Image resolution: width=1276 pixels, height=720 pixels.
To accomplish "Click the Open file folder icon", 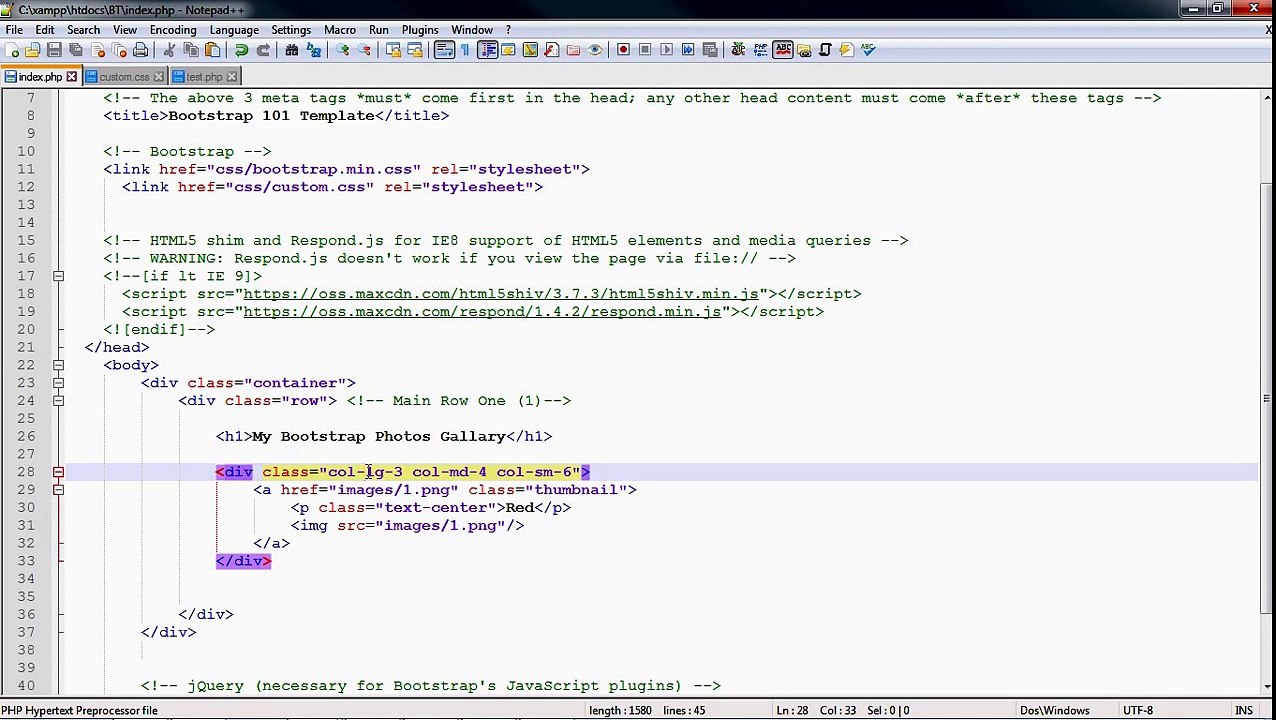I will (x=32, y=50).
